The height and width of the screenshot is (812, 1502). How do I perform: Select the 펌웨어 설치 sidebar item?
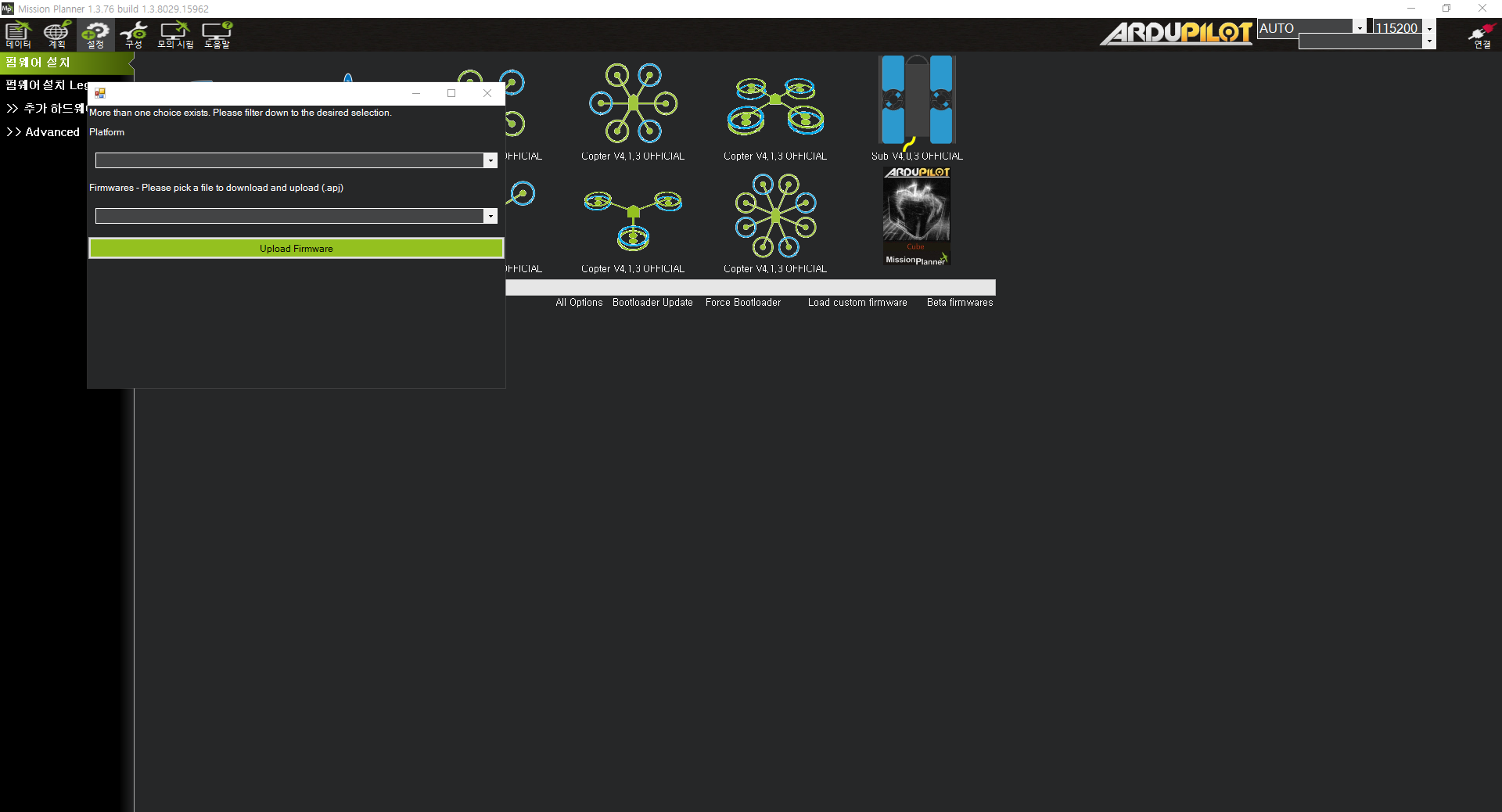[66, 62]
